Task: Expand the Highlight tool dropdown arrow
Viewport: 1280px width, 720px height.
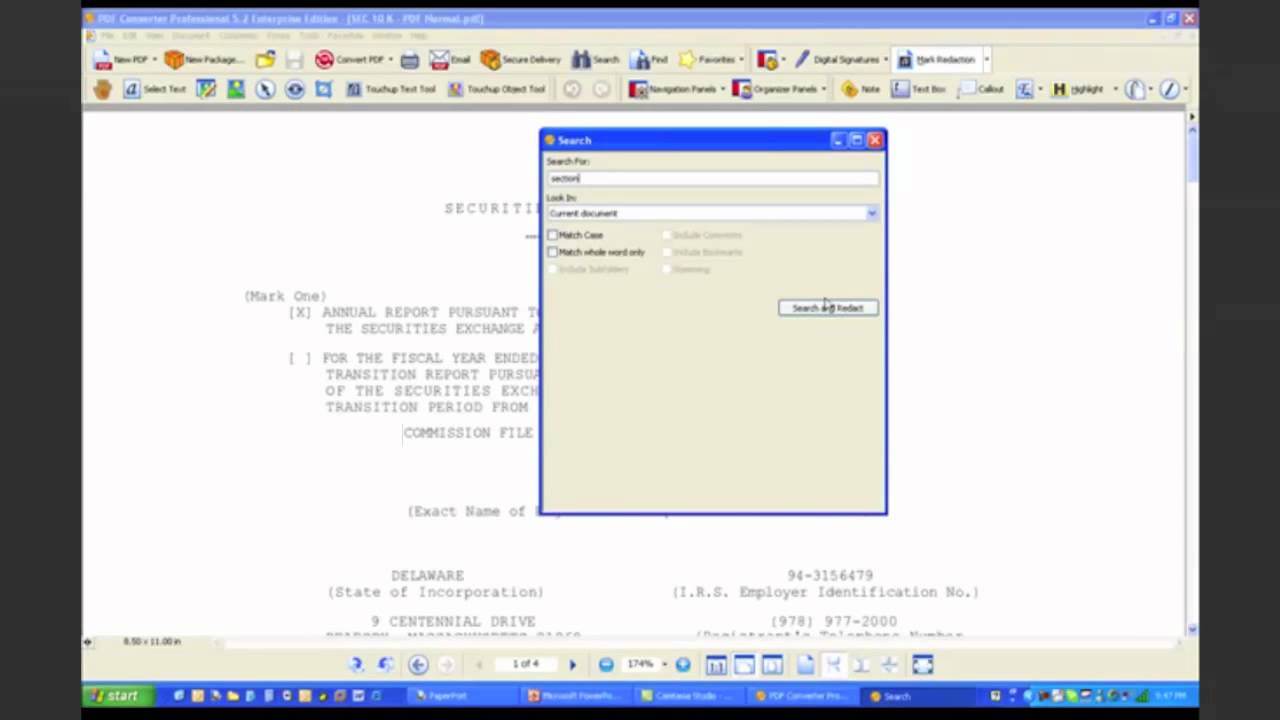Action: (x=1115, y=89)
